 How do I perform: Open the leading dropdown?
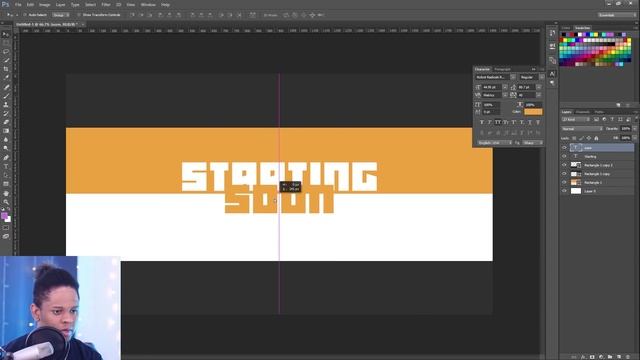[539, 87]
